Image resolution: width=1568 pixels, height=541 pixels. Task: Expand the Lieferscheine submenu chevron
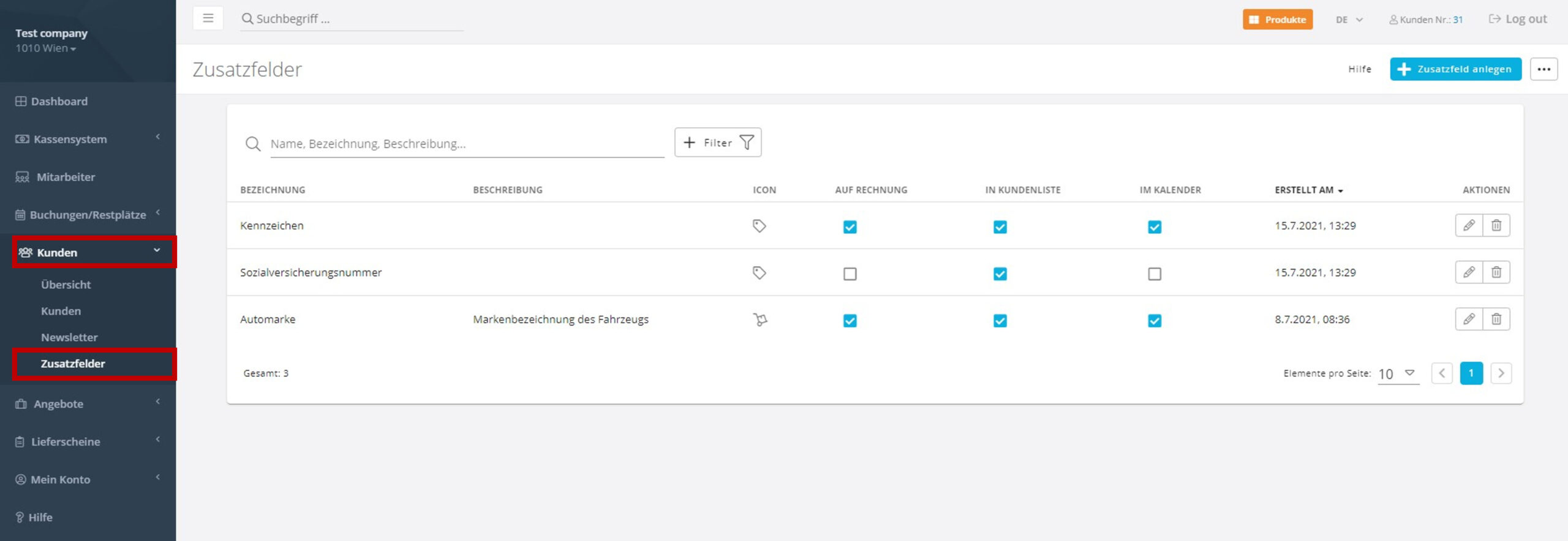[158, 439]
